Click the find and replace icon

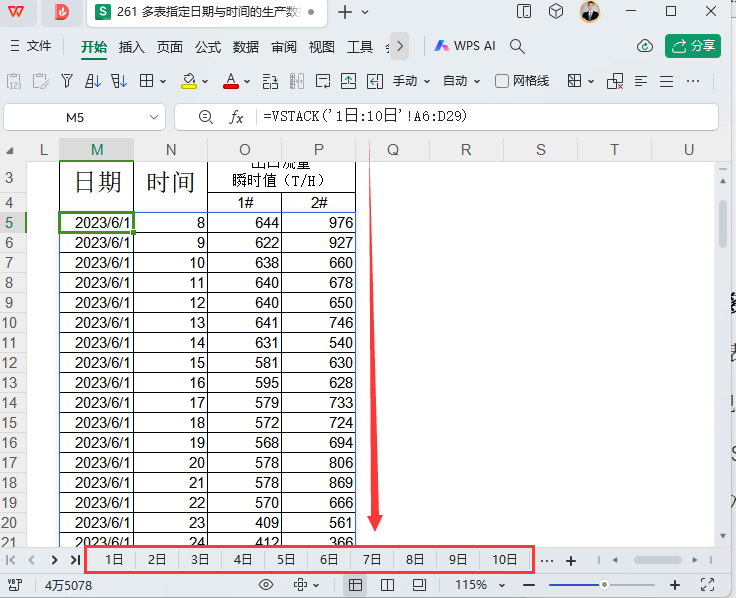pyautogui.click(x=270, y=81)
